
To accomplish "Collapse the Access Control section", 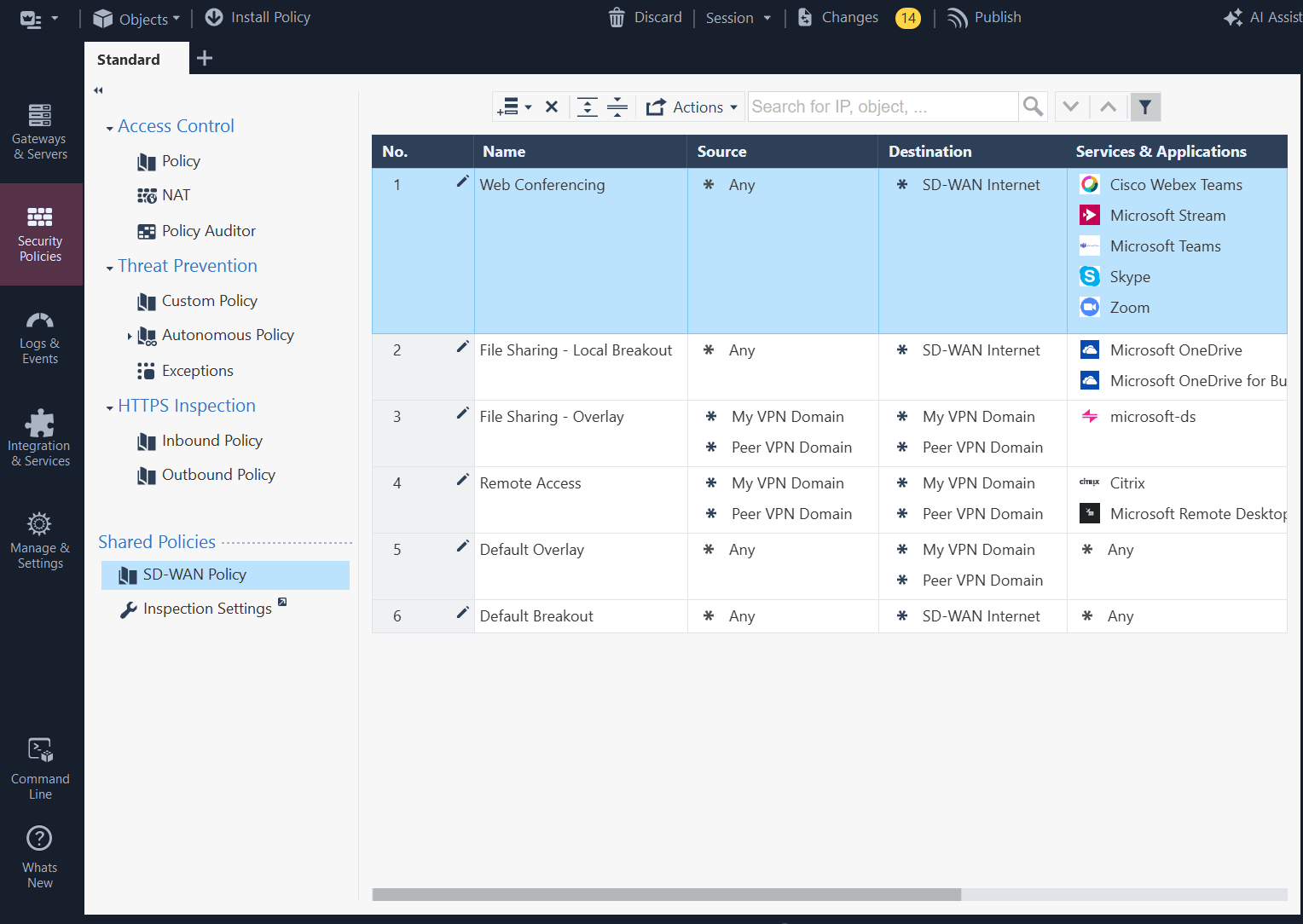I will click(x=109, y=128).
